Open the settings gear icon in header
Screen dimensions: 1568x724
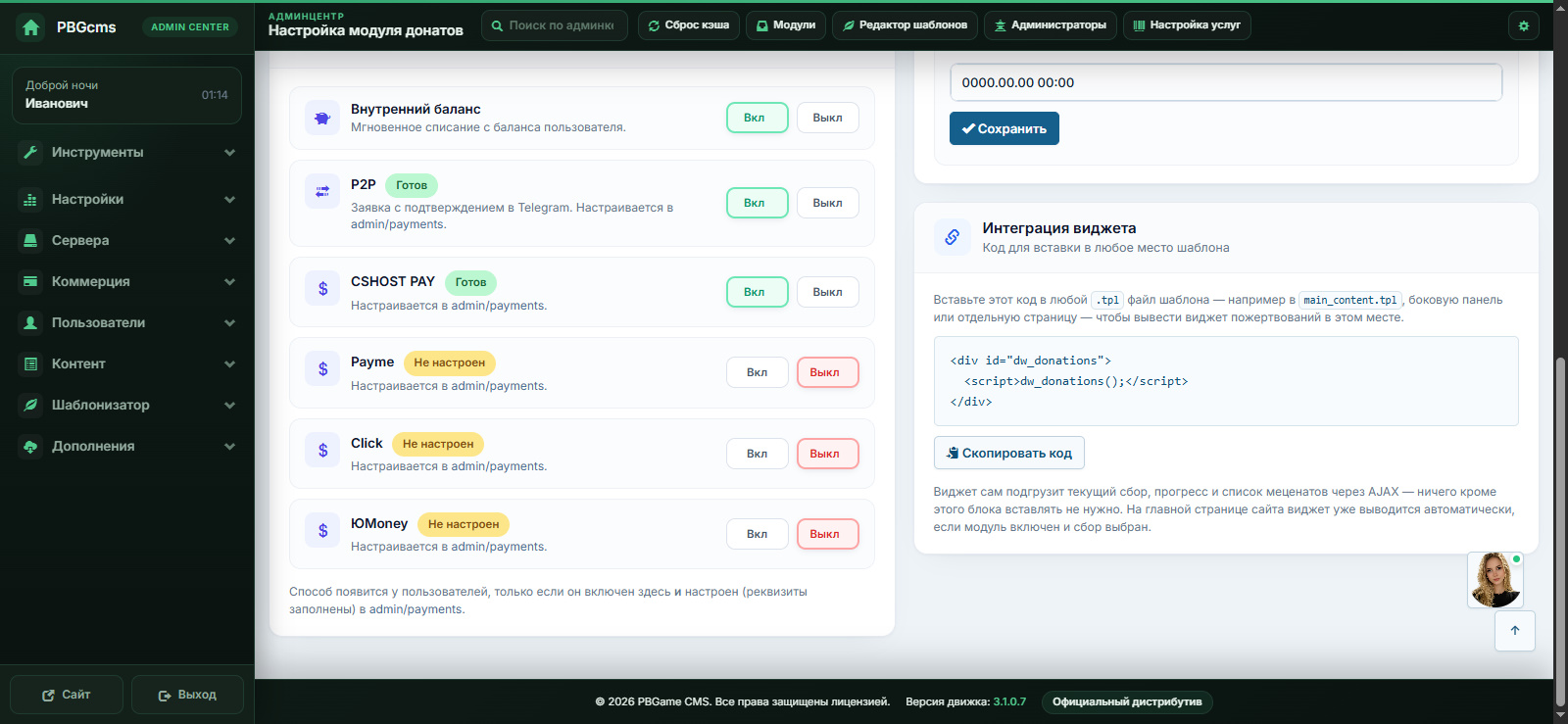[x=1524, y=25]
